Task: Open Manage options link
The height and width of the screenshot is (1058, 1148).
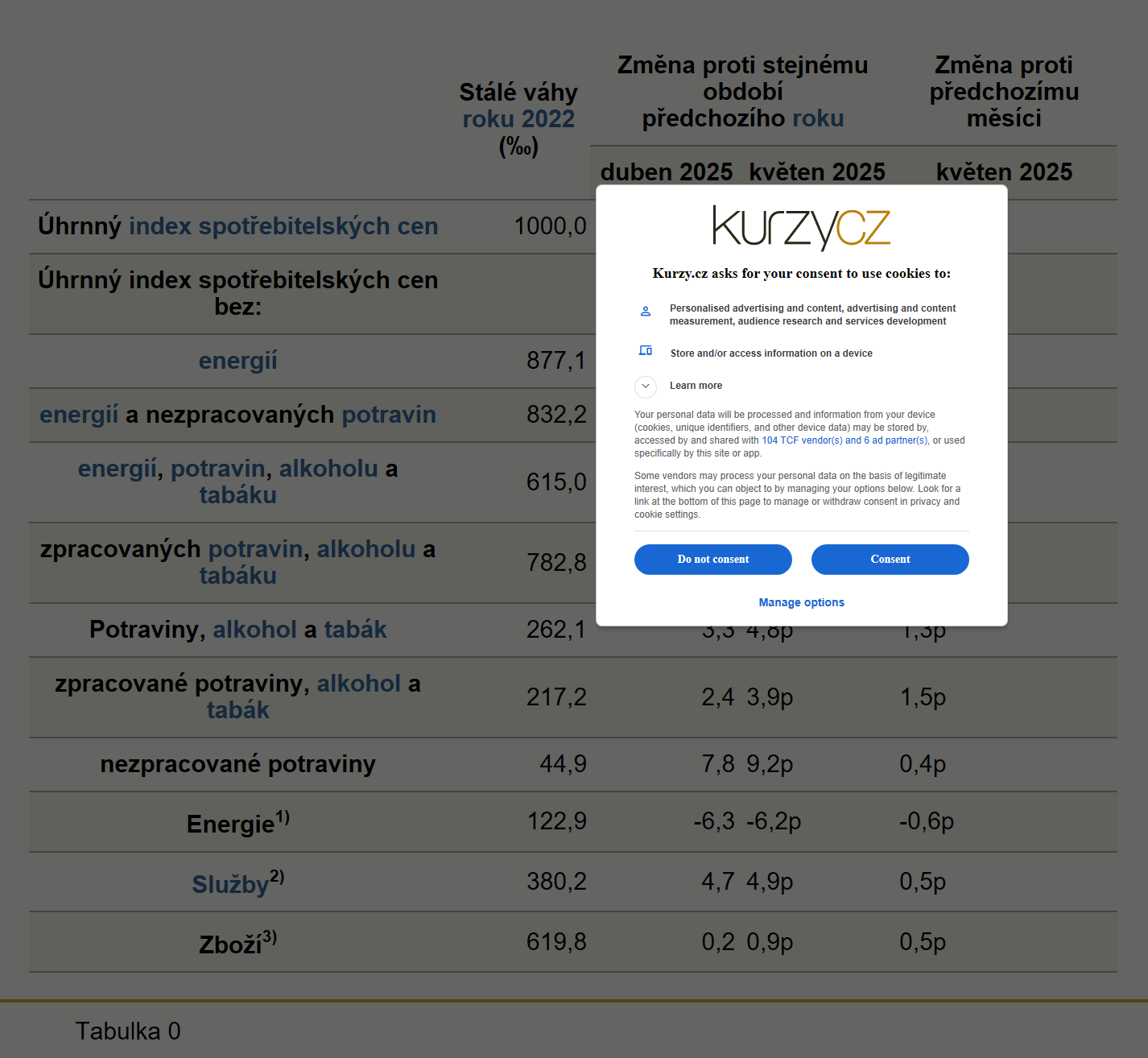Action: pyautogui.click(x=801, y=602)
